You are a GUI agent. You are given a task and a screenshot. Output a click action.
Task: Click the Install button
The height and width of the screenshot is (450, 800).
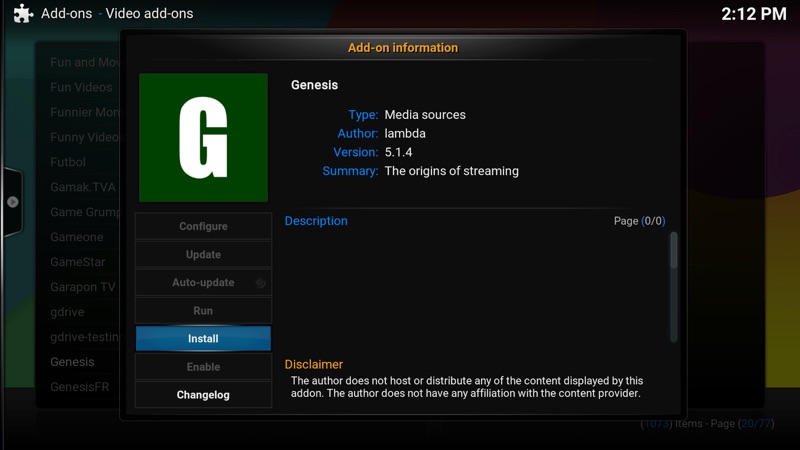[x=203, y=339]
